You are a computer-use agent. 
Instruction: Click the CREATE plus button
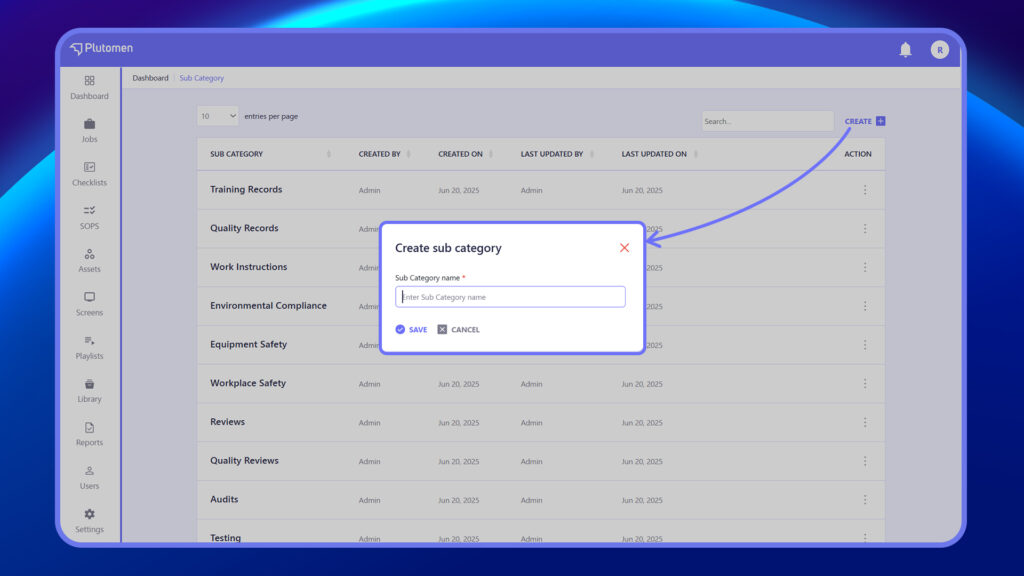(865, 121)
